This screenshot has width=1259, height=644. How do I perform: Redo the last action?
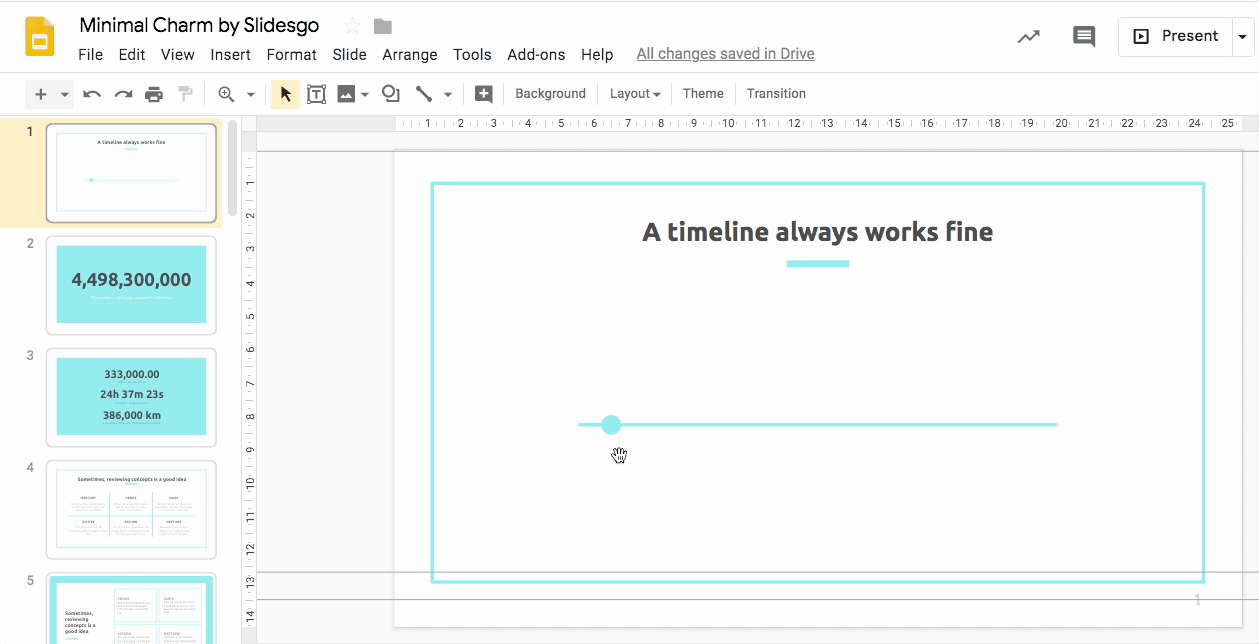(x=122, y=93)
